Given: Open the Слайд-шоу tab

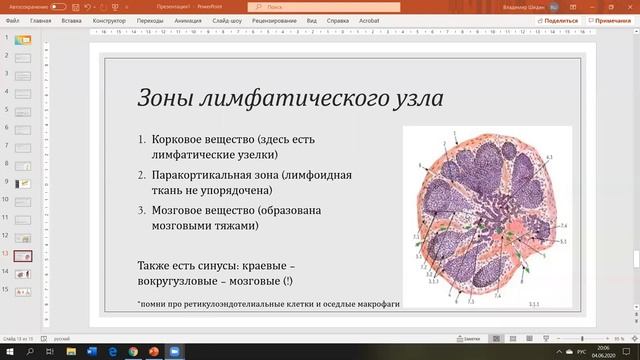Looking at the screenshot, I should 227,20.
